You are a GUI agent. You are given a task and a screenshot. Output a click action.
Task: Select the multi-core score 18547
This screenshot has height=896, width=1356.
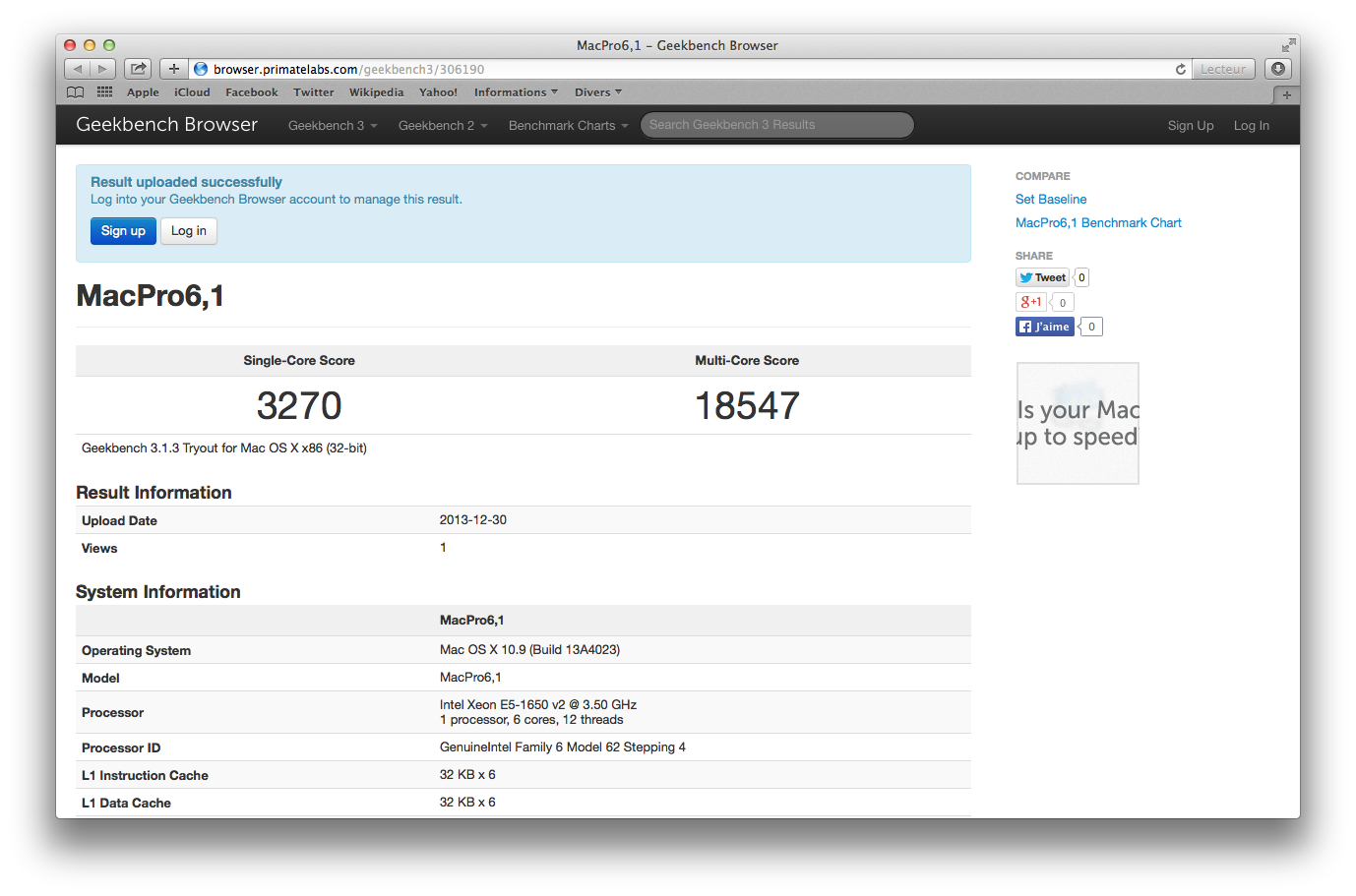click(x=747, y=405)
